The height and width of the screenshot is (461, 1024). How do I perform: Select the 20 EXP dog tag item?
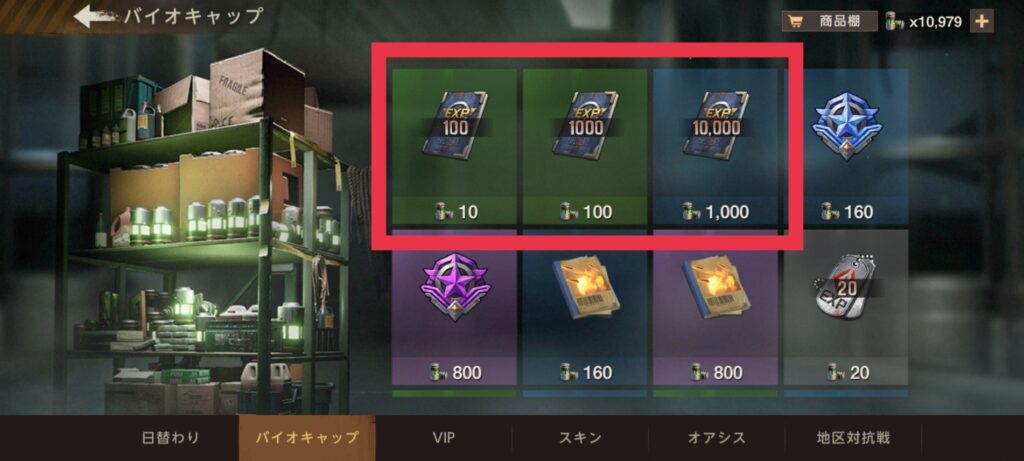[846, 307]
